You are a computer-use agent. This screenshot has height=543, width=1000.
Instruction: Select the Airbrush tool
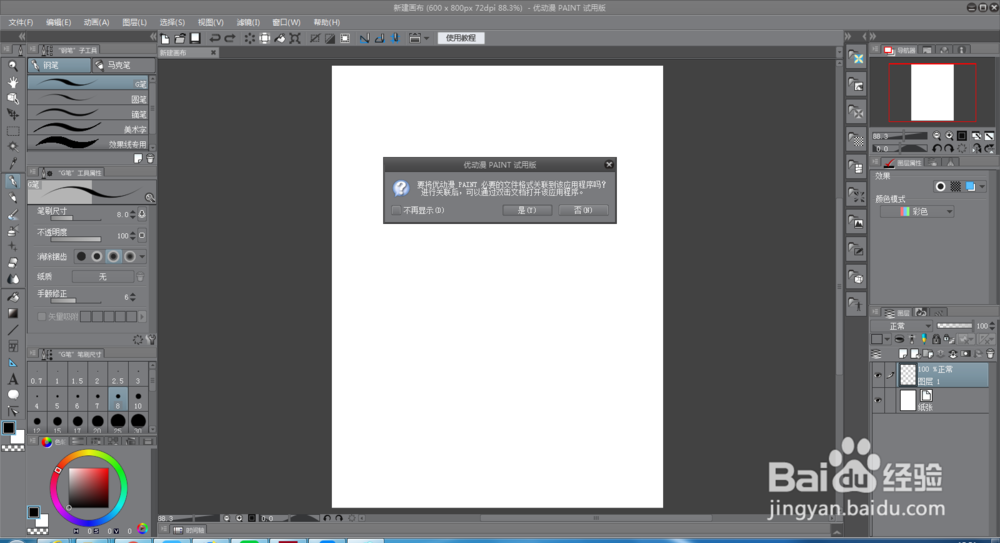(13, 230)
